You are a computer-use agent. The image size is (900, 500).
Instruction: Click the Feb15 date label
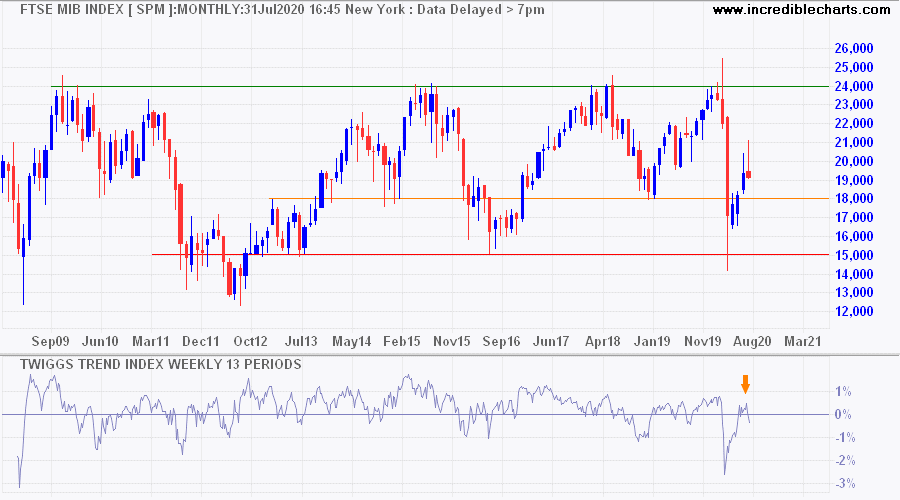402,342
